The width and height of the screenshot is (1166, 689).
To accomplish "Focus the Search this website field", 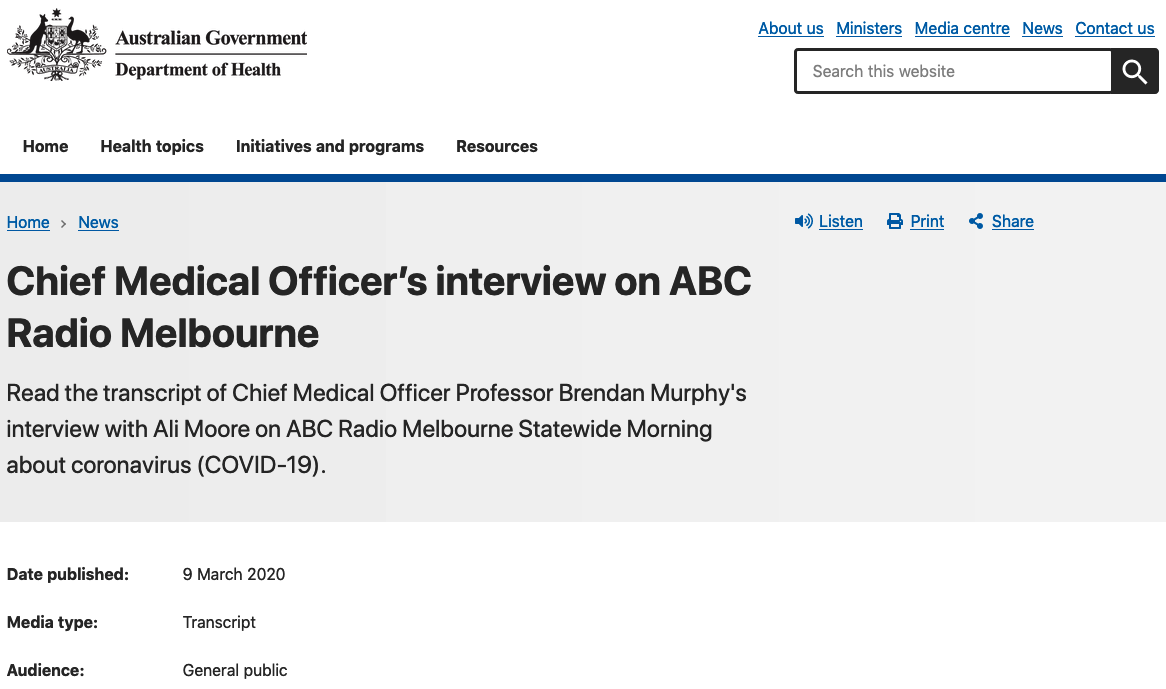I will (x=953, y=71).
